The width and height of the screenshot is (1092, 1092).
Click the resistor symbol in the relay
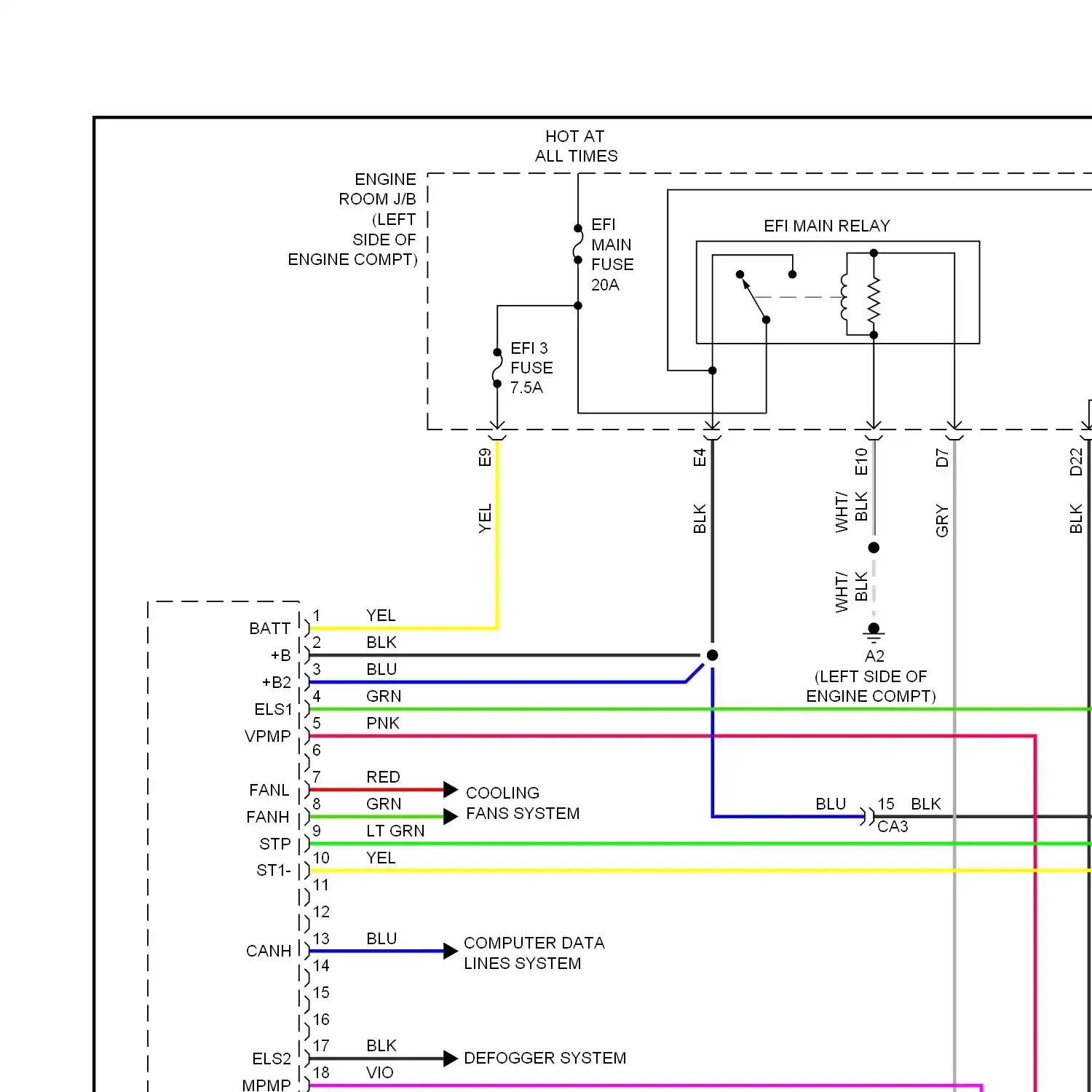[874, 299]
